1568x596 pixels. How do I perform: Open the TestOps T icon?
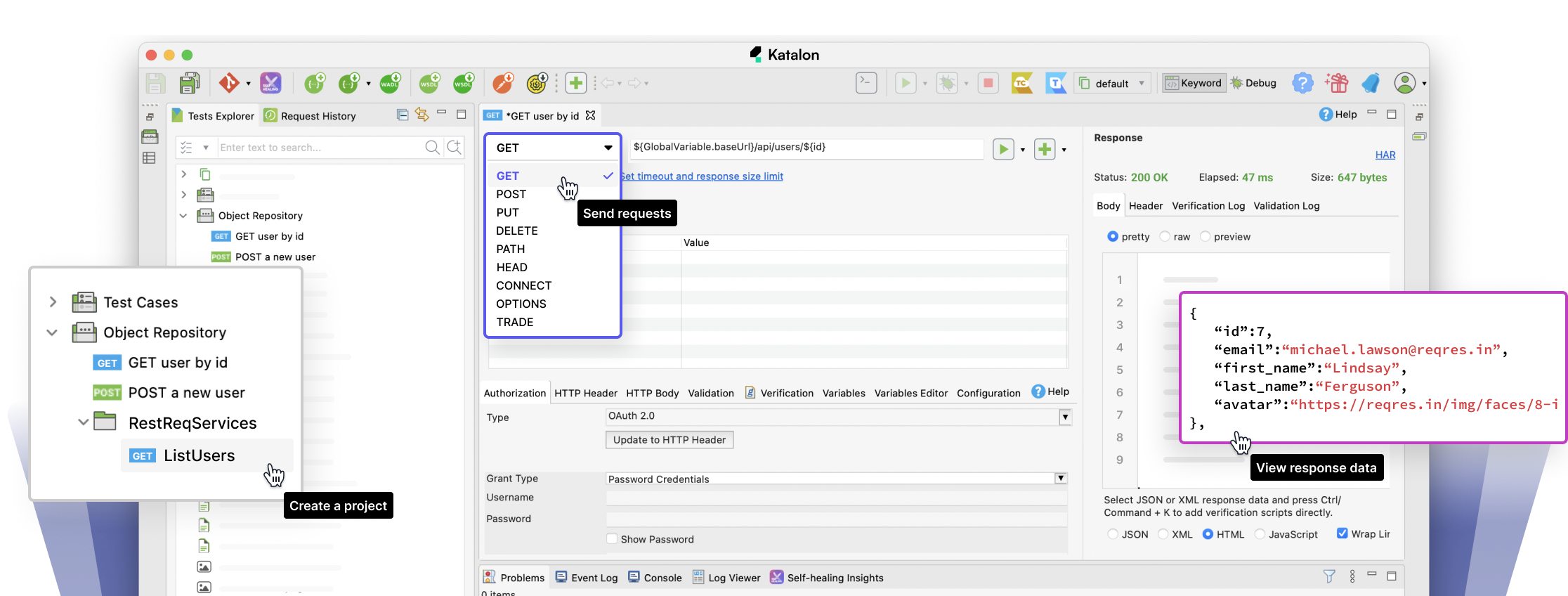point(1056,83)
